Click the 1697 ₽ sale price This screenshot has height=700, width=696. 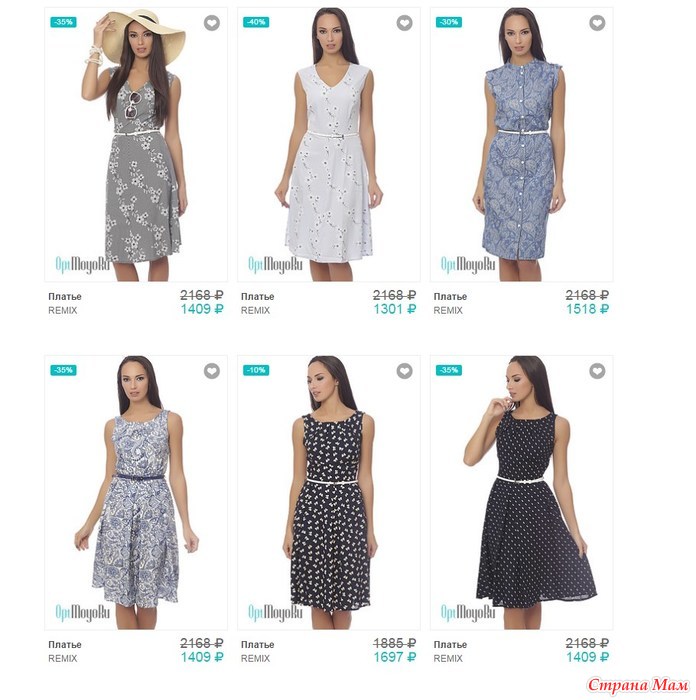tap(395, 657)
